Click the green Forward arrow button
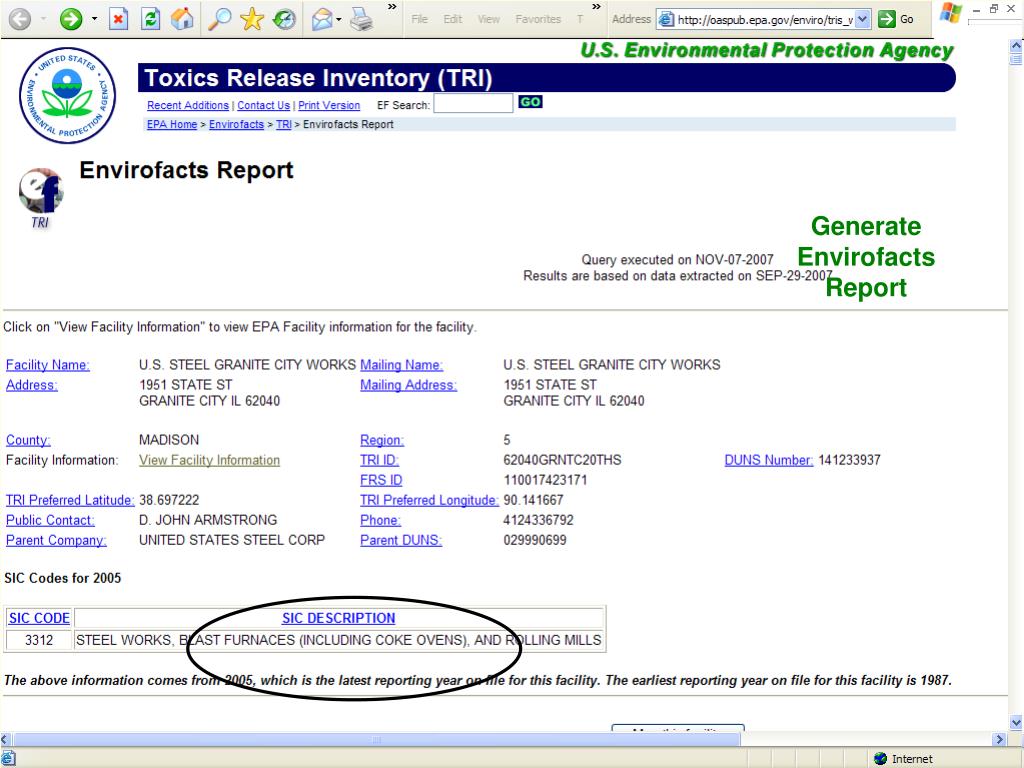Screen dimensions: 1024x768 [x=71, y=19]
